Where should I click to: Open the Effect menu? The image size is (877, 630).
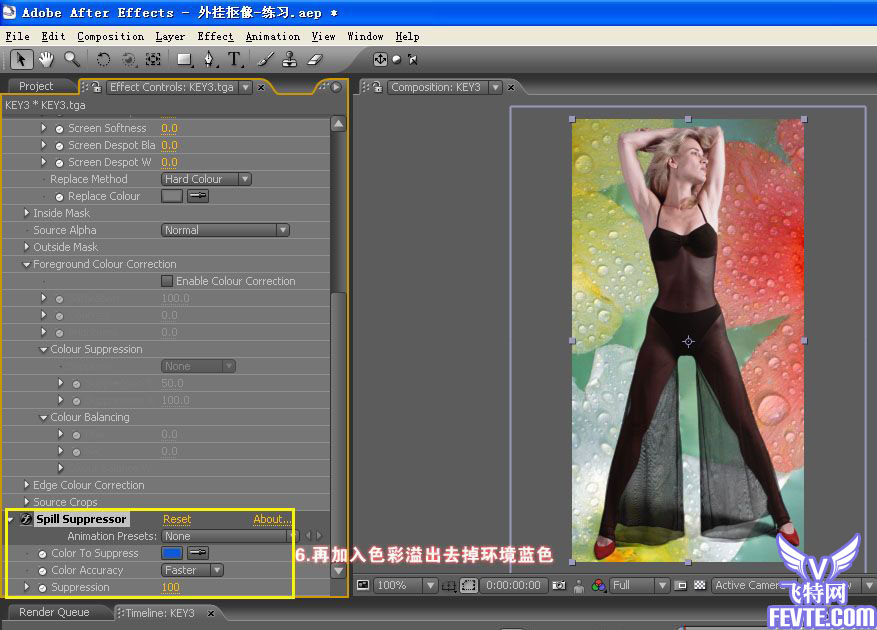(215, 36)
